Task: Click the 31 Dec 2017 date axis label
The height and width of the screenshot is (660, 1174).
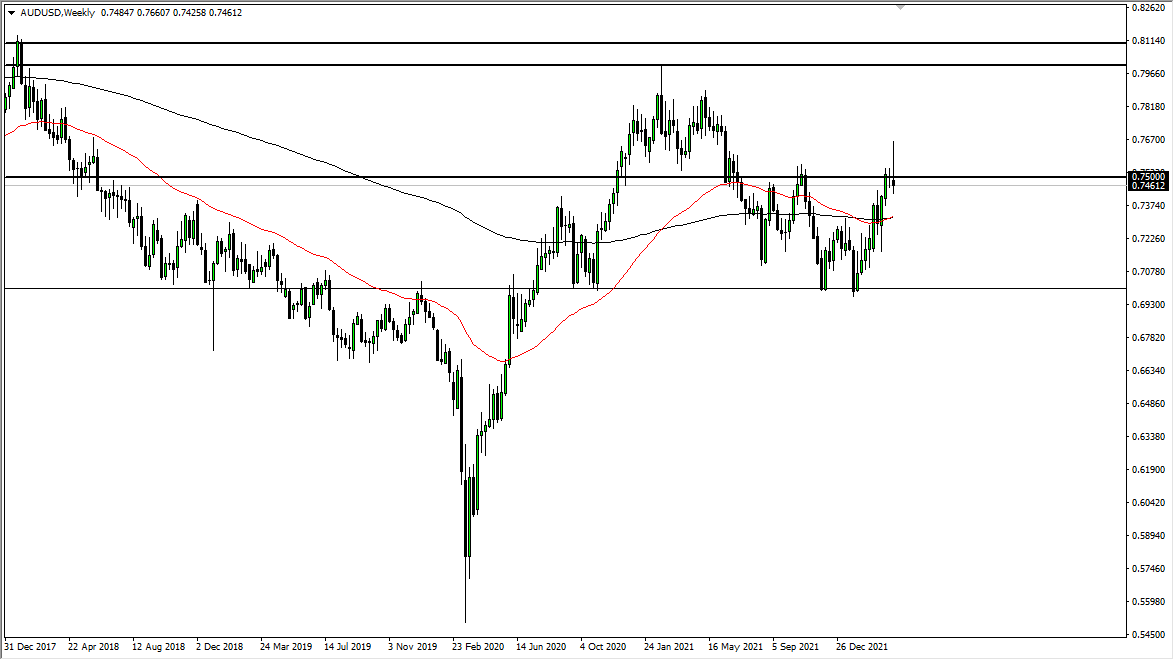Action: click(30, 646)
